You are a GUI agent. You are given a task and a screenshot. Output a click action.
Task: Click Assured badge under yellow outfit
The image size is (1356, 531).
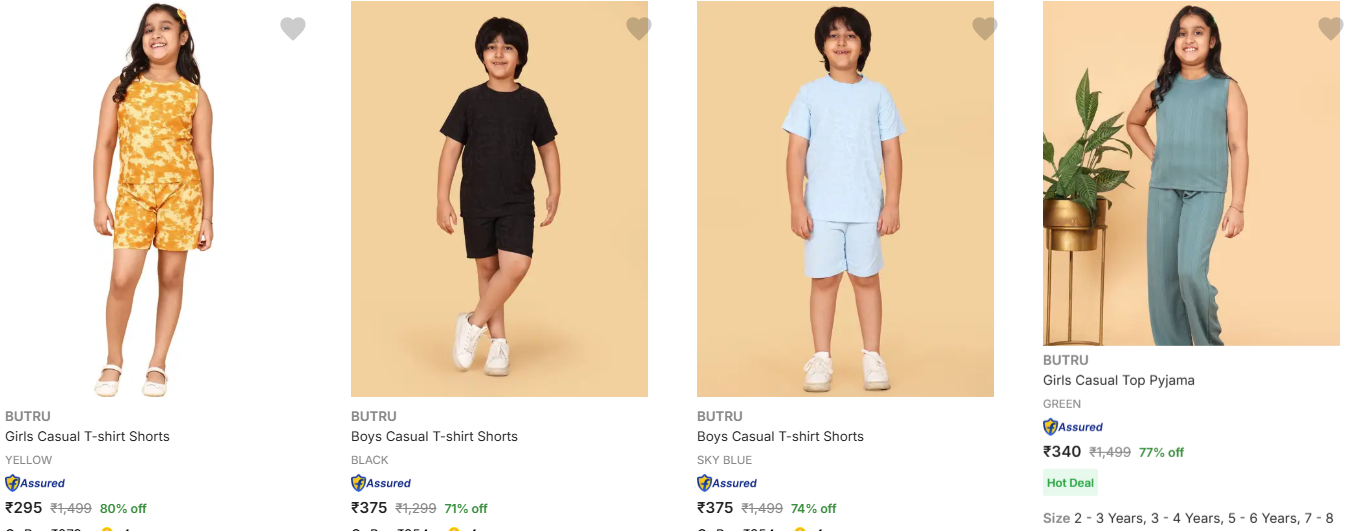coord(35,483)
